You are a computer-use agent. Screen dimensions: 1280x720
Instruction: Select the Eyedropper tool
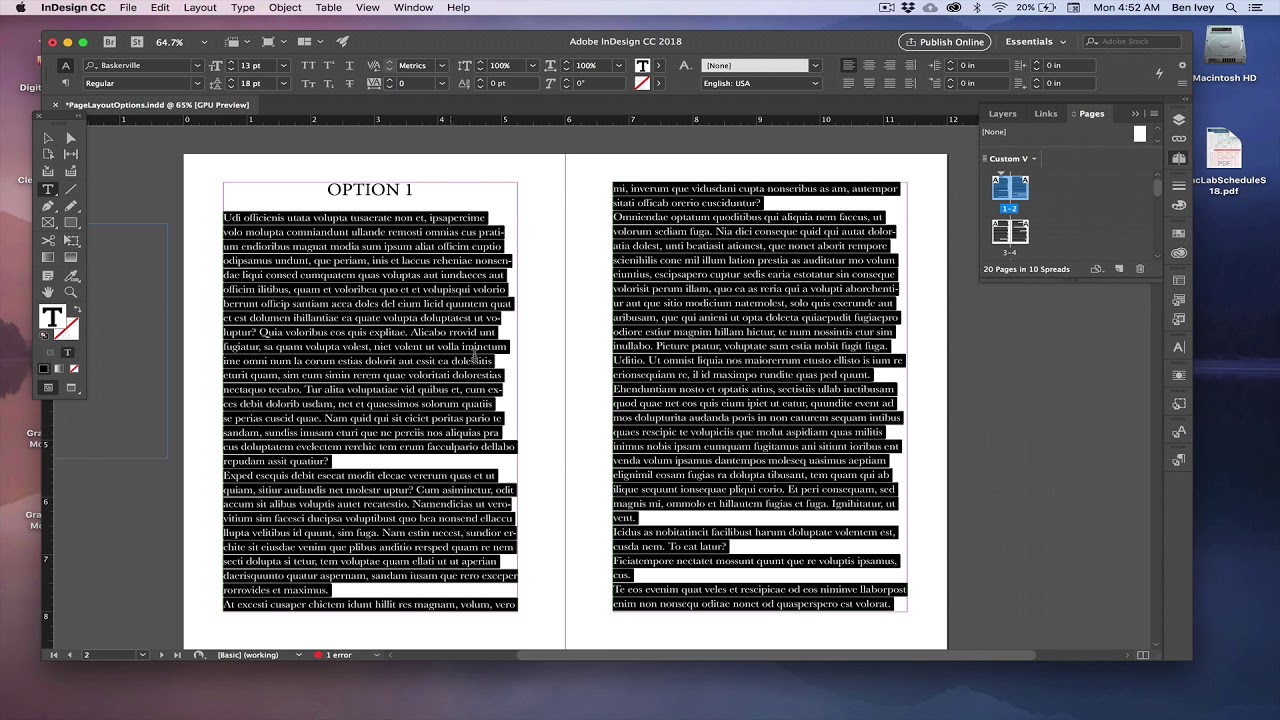coord(71,275)
